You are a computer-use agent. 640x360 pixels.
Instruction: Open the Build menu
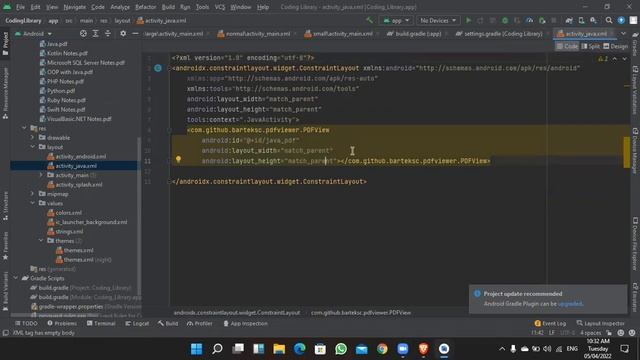[168, 7]
